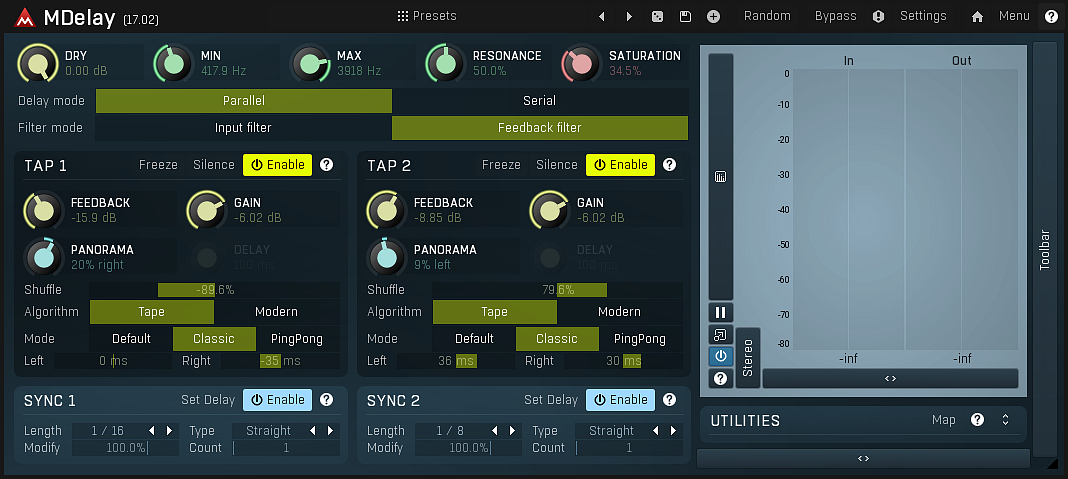Go to home via the house icon
Viewport: 1068px width, 479px height.
coord(977,16)
